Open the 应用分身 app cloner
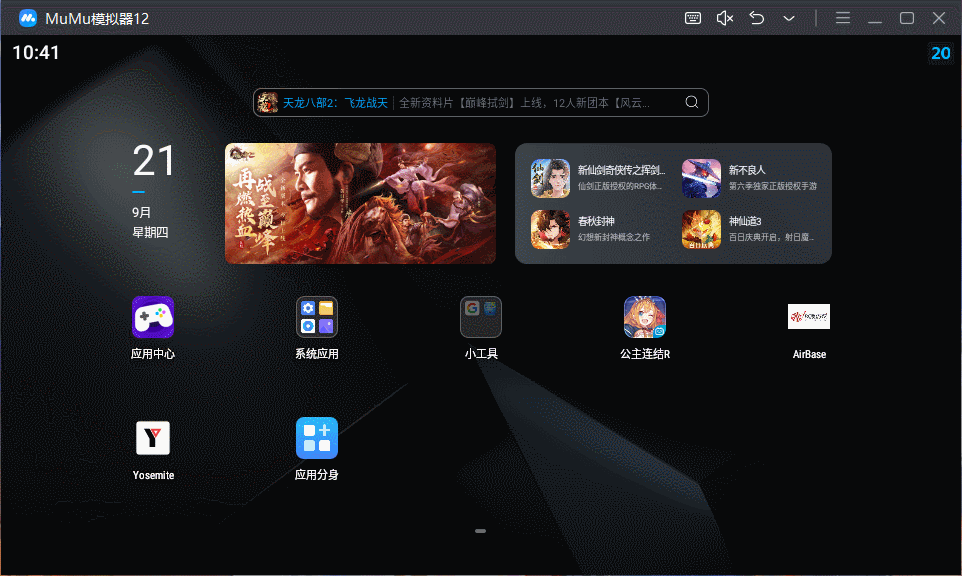This screenshot has width=962, height=576. [317, 438]
